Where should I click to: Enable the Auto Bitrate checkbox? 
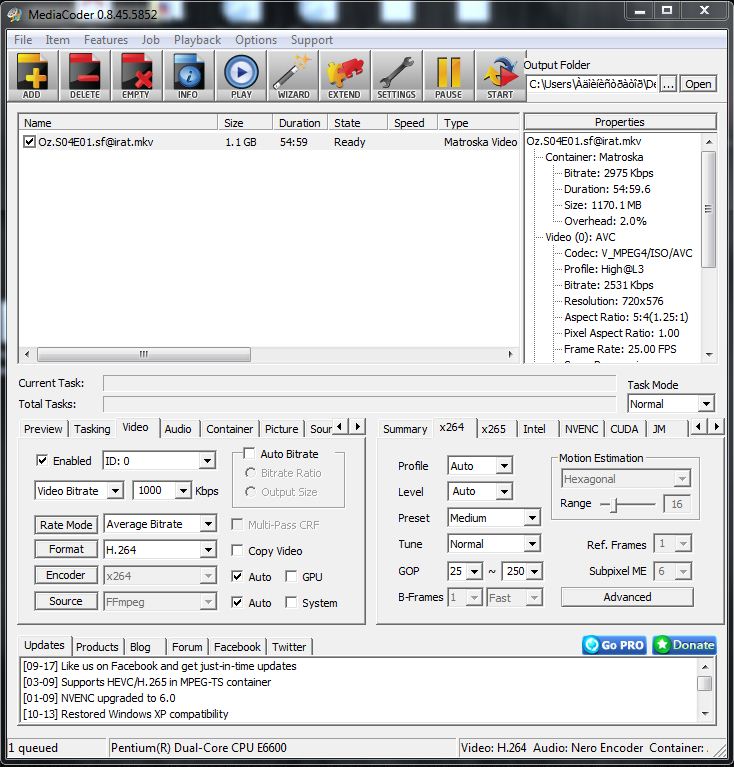[x=249, y=453]
